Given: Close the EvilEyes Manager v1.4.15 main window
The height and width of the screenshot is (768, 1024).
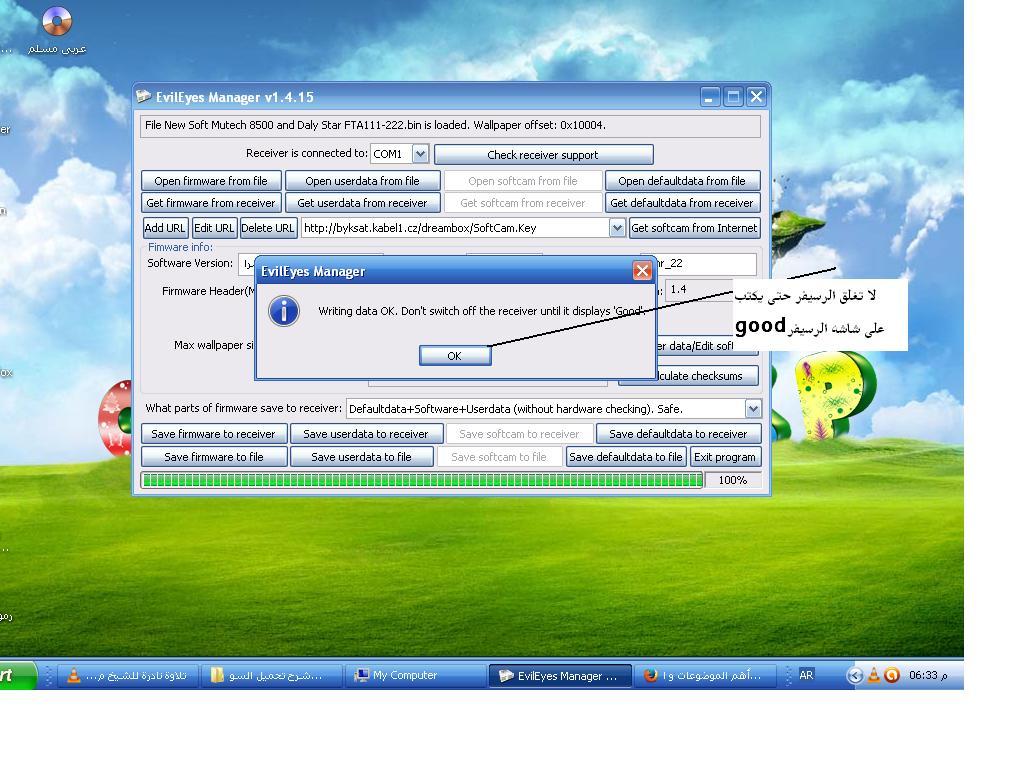Looking at the screenshot, I should pyautogui.click(x=756, y=97).
